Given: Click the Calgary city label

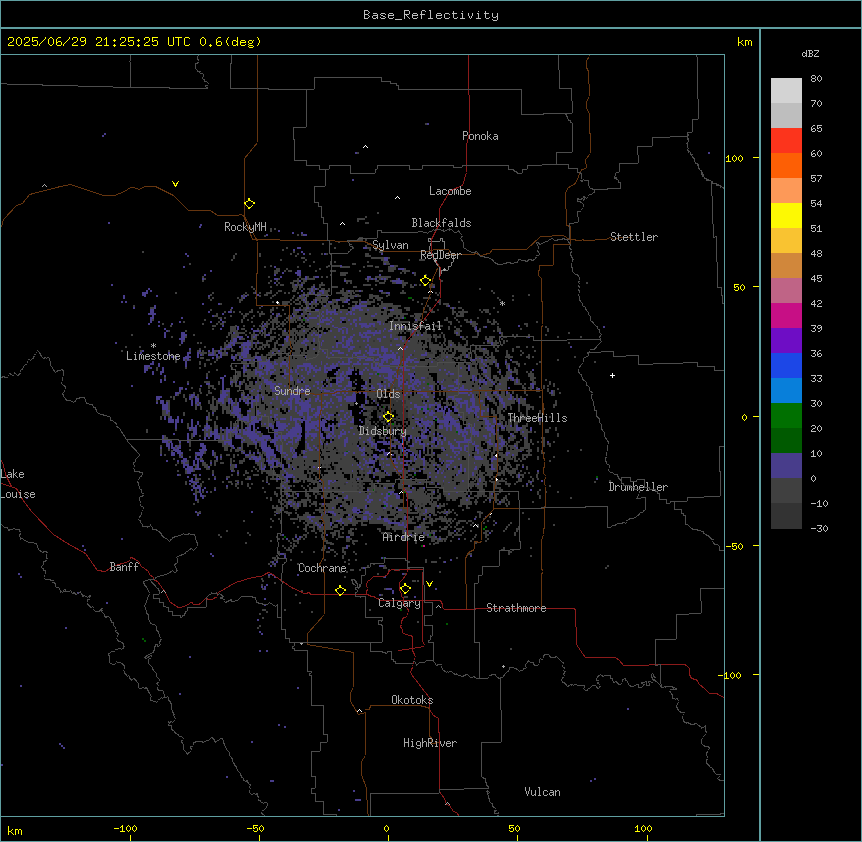Looking at the screenshot, I should [x=399, y=603].
